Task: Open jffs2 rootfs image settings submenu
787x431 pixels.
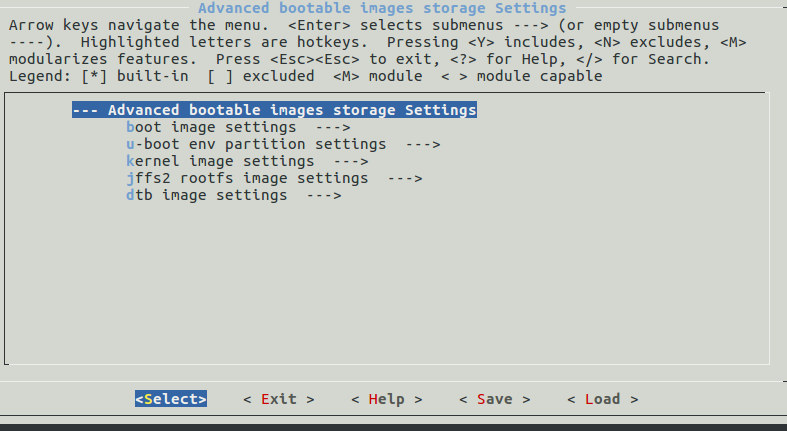Action: (274, 178)
